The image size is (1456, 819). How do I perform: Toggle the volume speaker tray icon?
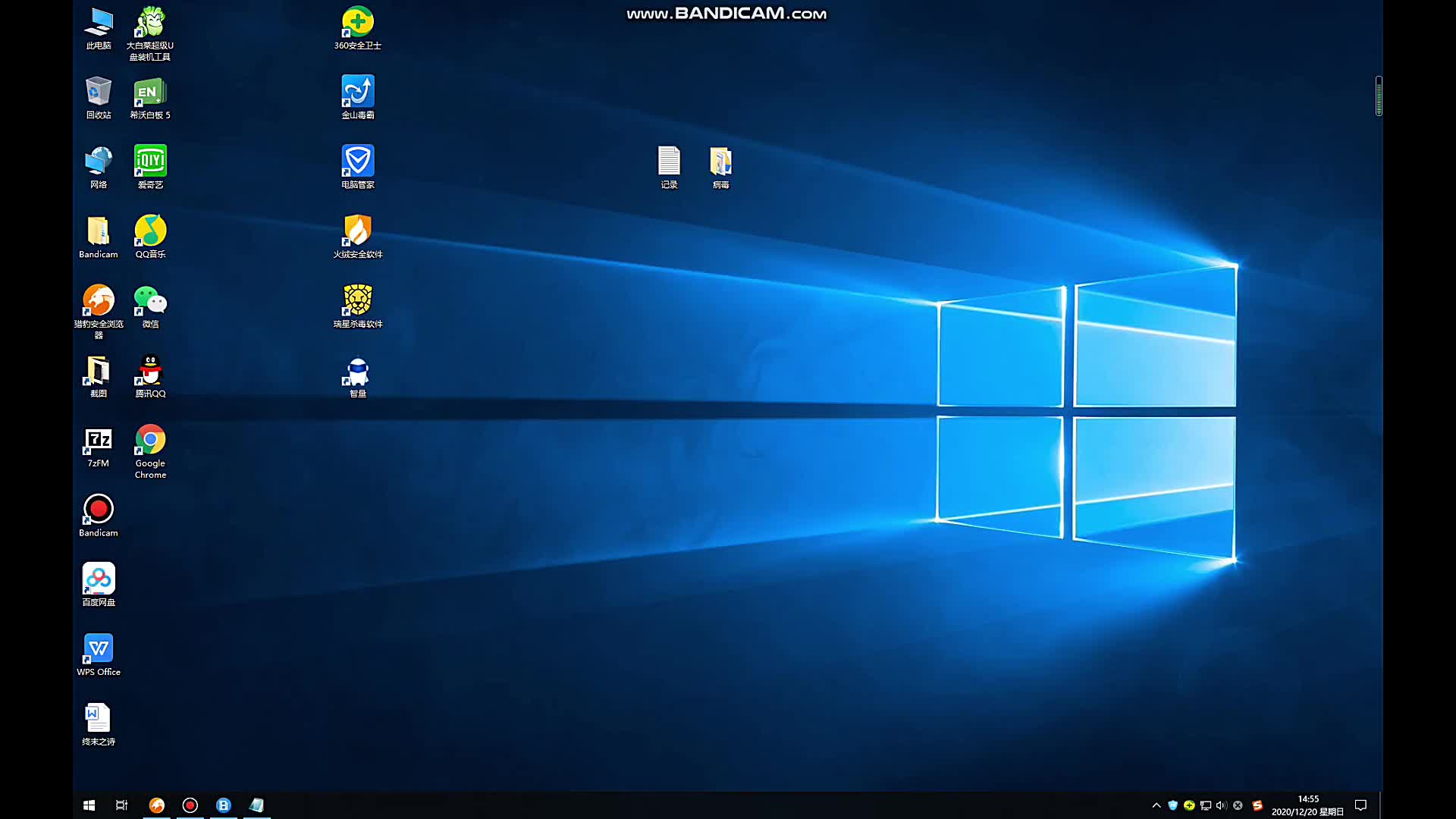[1221, 805]
